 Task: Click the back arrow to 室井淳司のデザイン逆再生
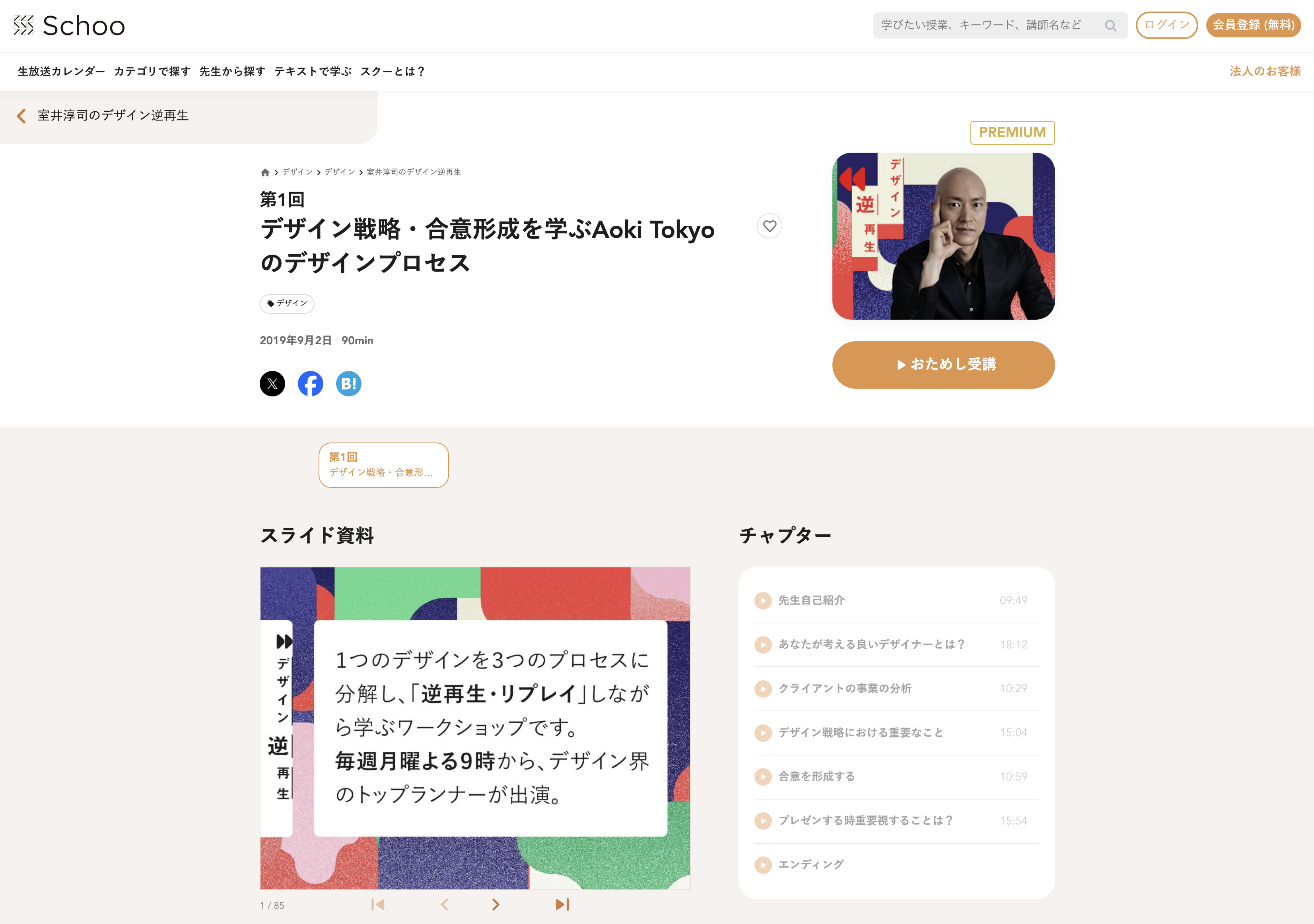click(x=22, y=114)
